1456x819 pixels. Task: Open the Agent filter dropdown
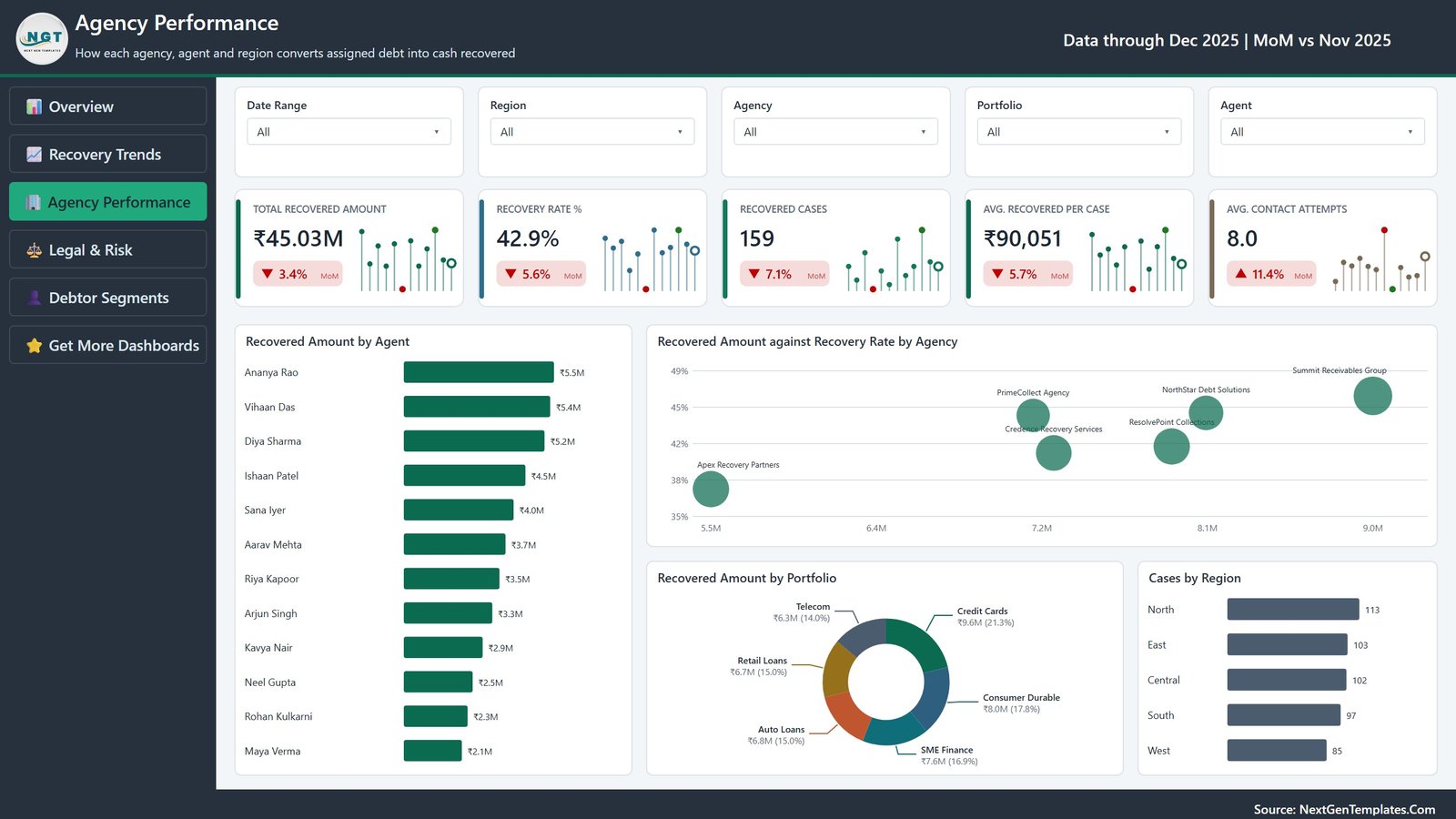click(1322, 132)
